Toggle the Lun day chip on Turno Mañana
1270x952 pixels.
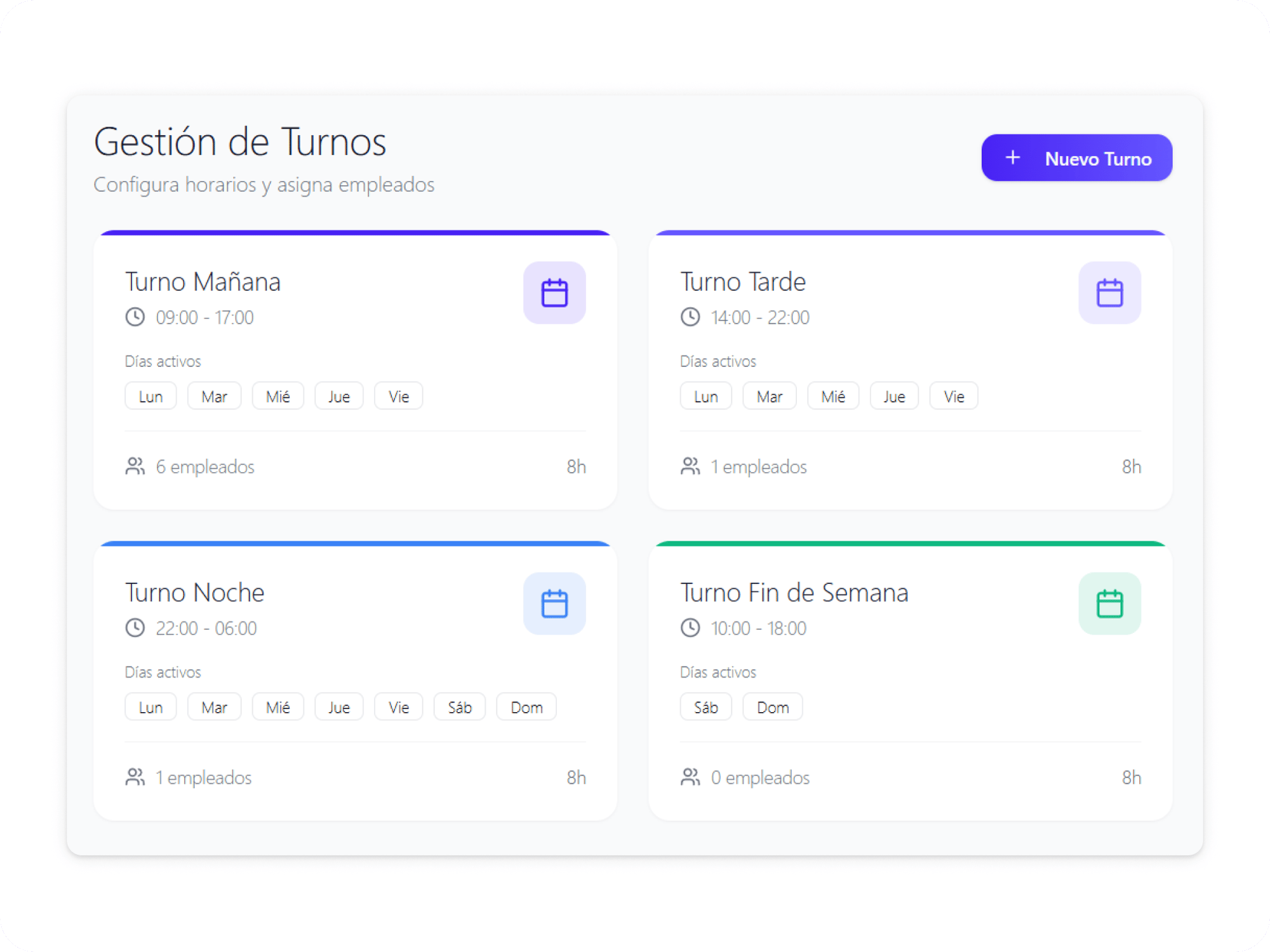click(150, 395)
